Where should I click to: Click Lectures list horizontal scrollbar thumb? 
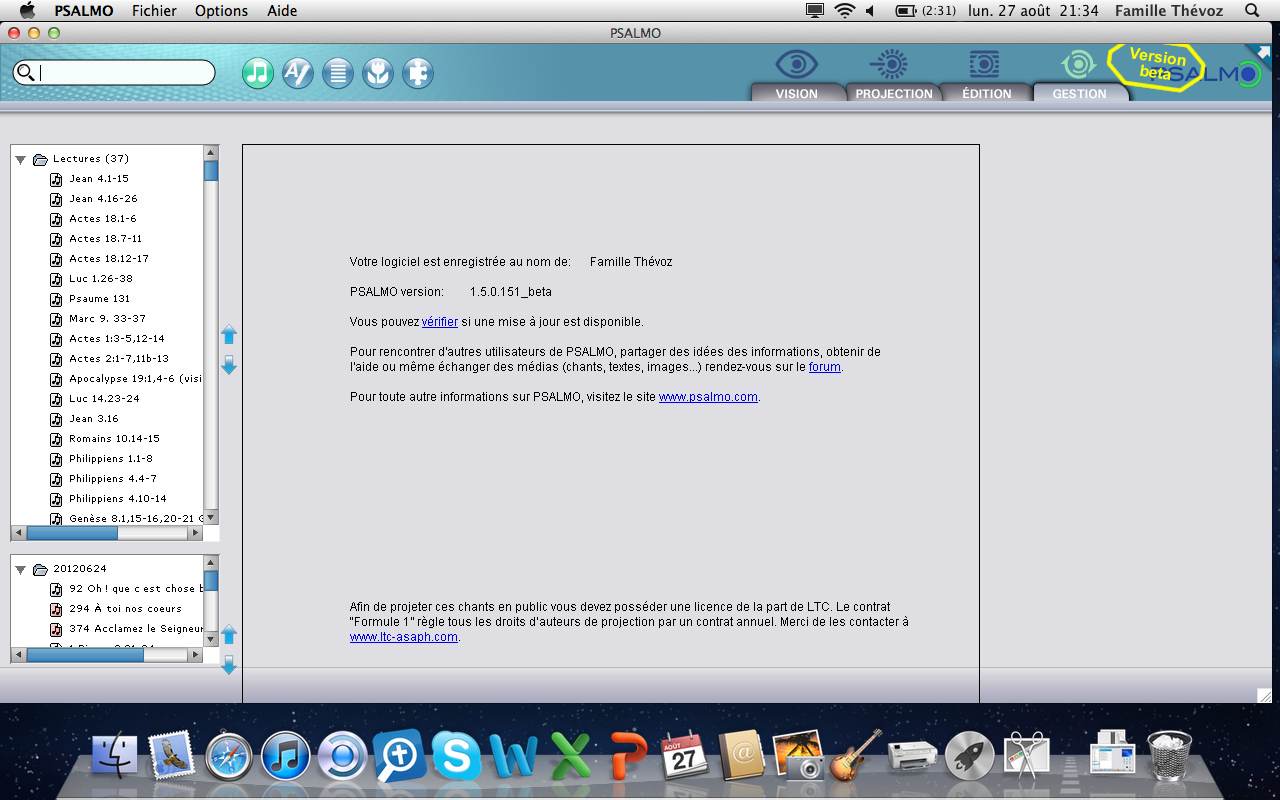click(72, 533)
